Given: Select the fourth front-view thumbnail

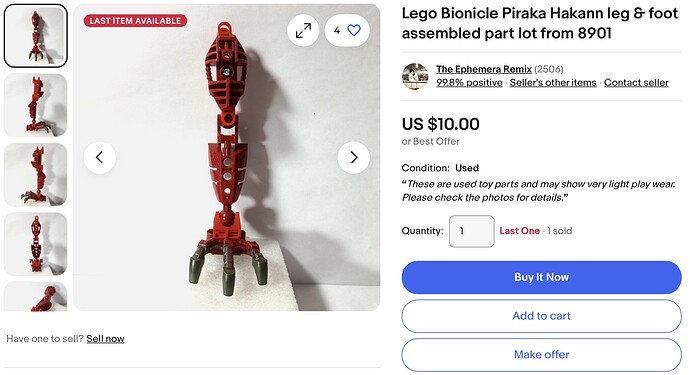Looking at the screenshot, I should 36,244.
